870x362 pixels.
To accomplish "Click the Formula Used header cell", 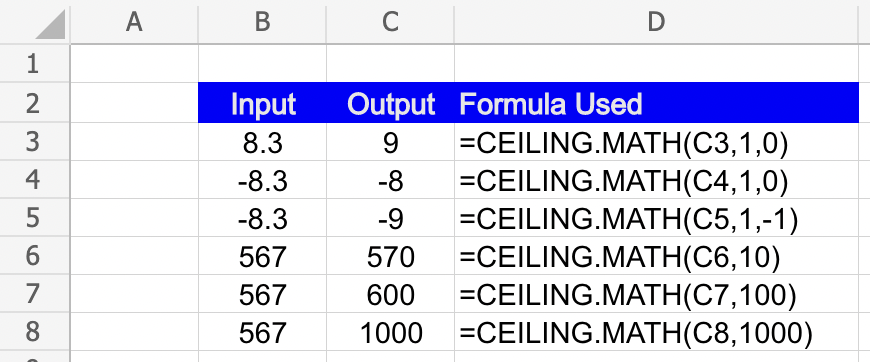I will coord(656,103).
